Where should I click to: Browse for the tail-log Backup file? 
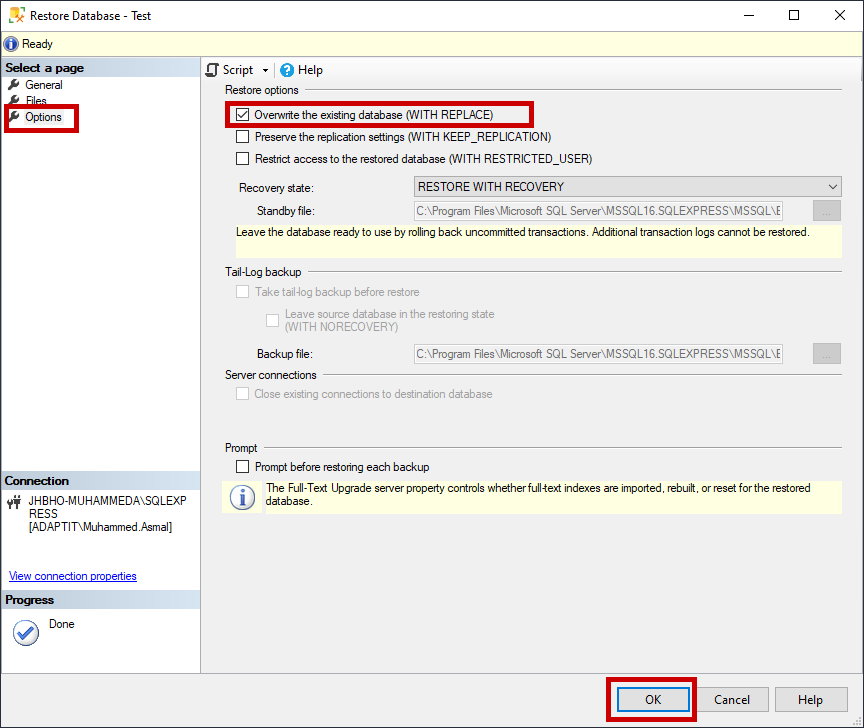tap(827, 354)
